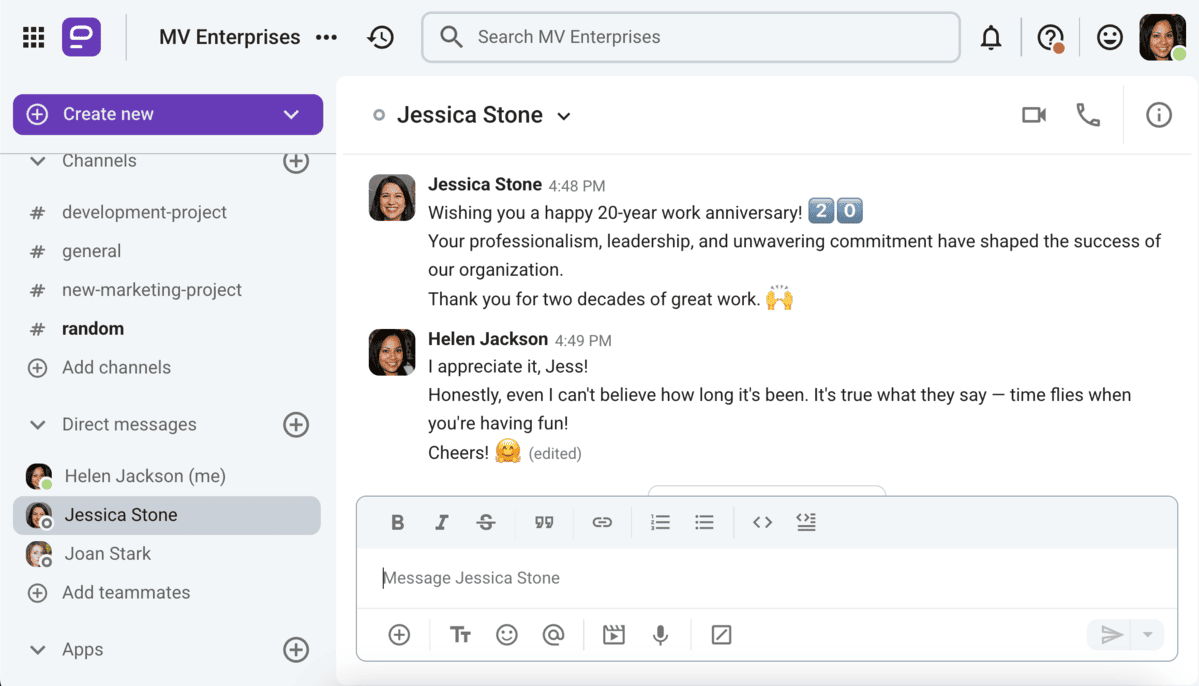Open the MV Enterprises workspace options menu

[327, 37]
